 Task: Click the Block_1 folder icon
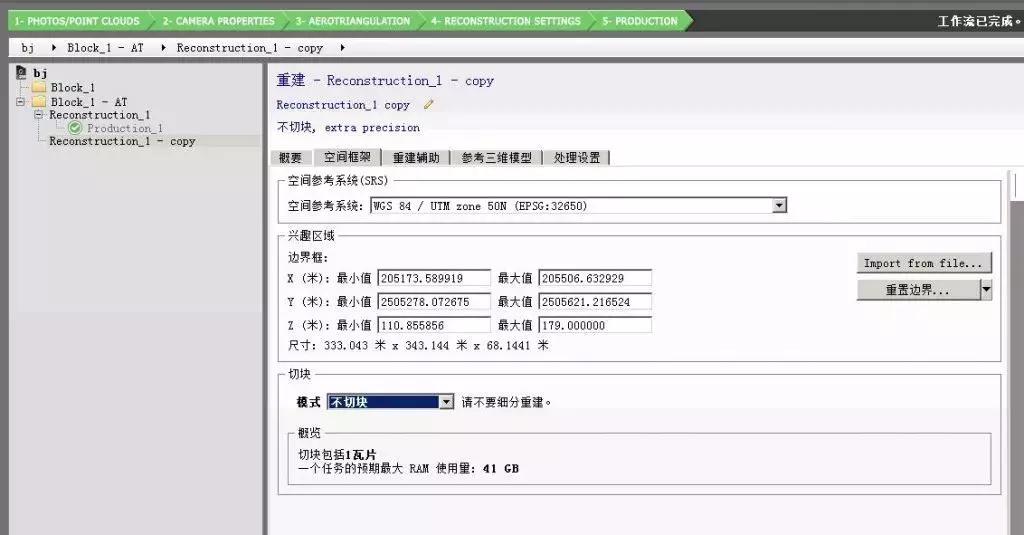click(39, 87)
